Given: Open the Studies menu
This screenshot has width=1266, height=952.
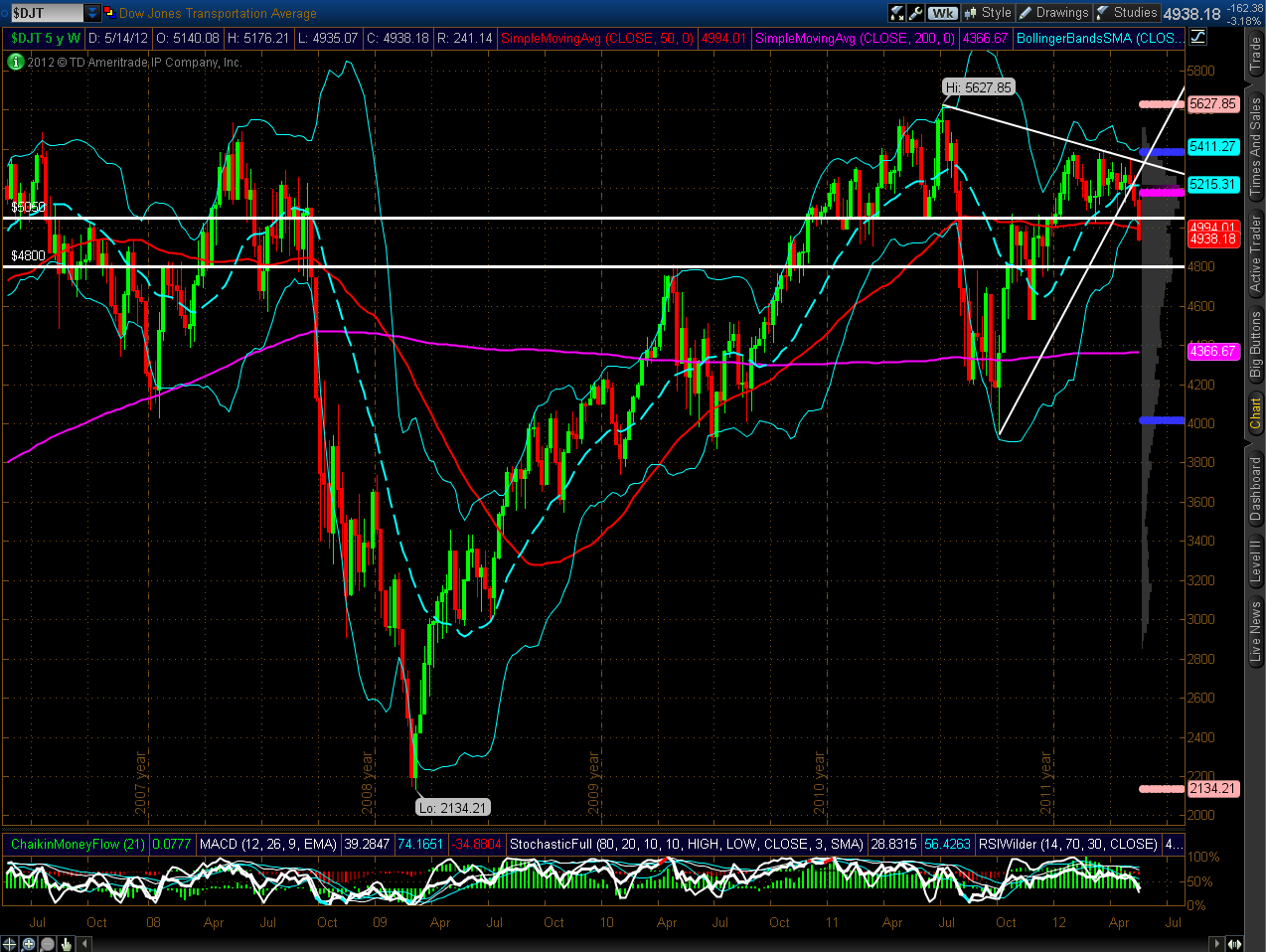Looking at the screenshot, I should [x=1127, y=13].
